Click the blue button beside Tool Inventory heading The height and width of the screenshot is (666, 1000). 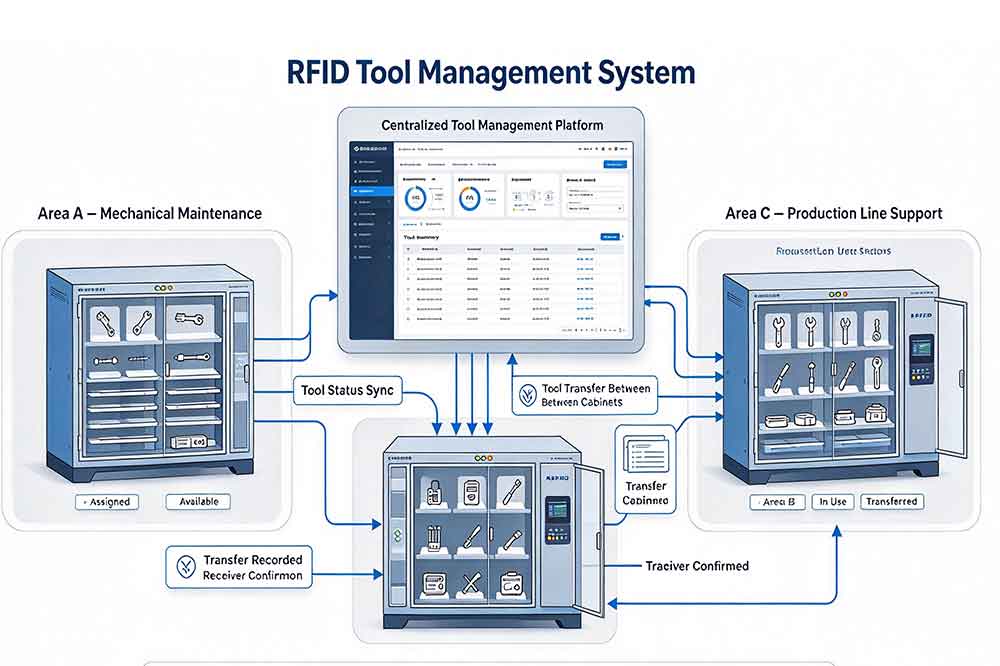point(610,237)
